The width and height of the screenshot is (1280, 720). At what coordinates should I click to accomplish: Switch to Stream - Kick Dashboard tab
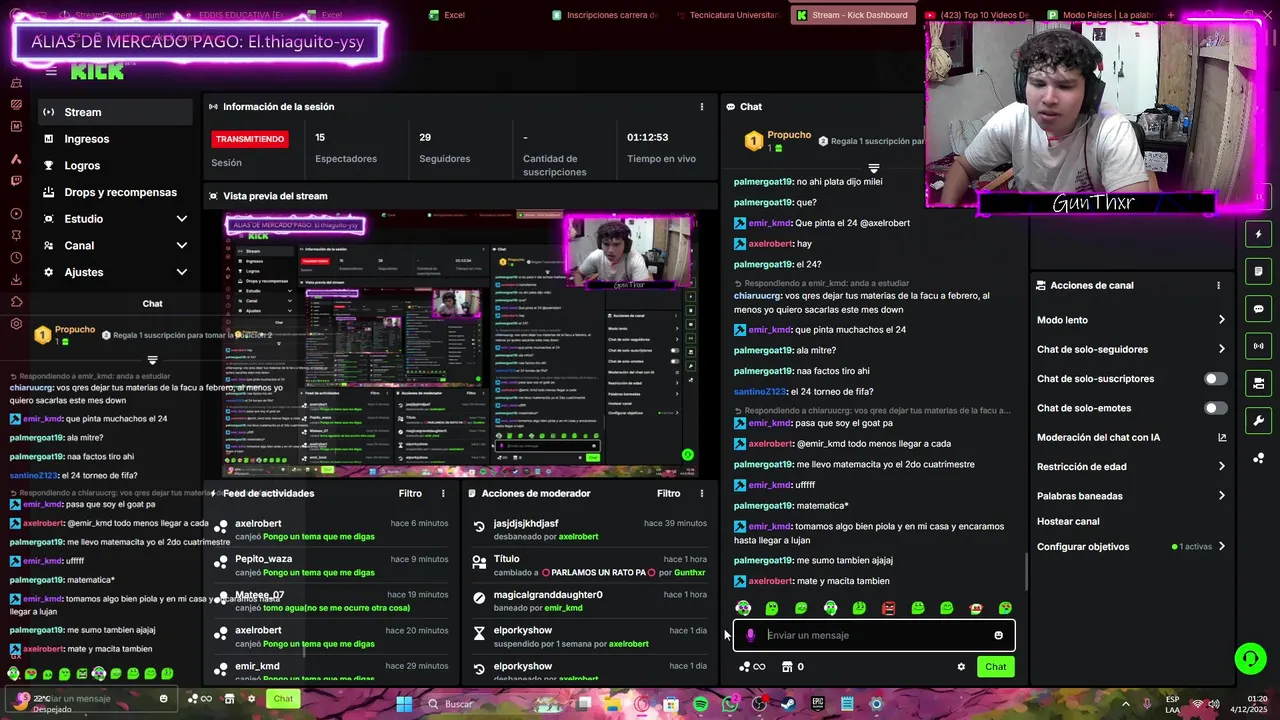point(855,15)
